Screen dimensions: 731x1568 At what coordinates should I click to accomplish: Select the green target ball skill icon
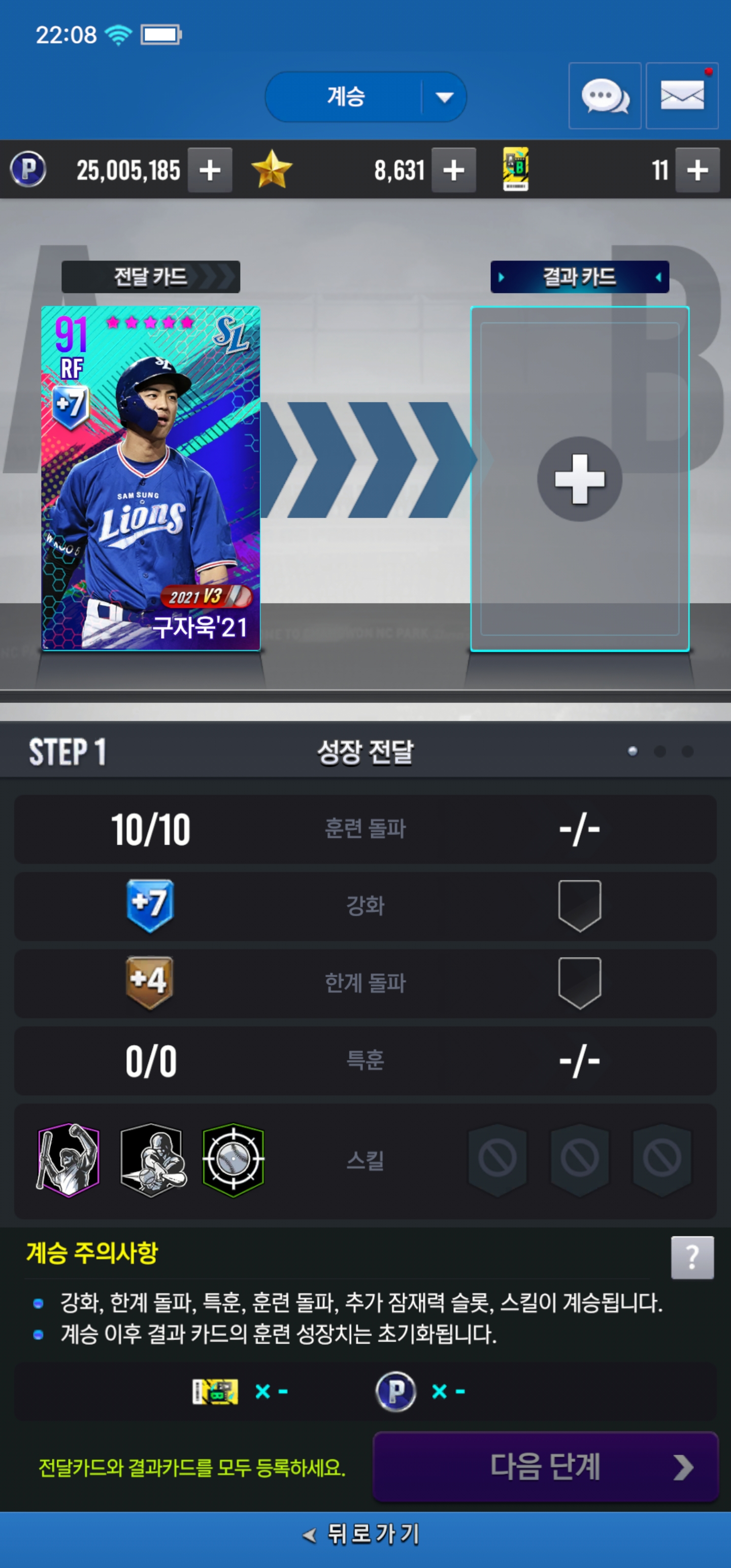233,1160
